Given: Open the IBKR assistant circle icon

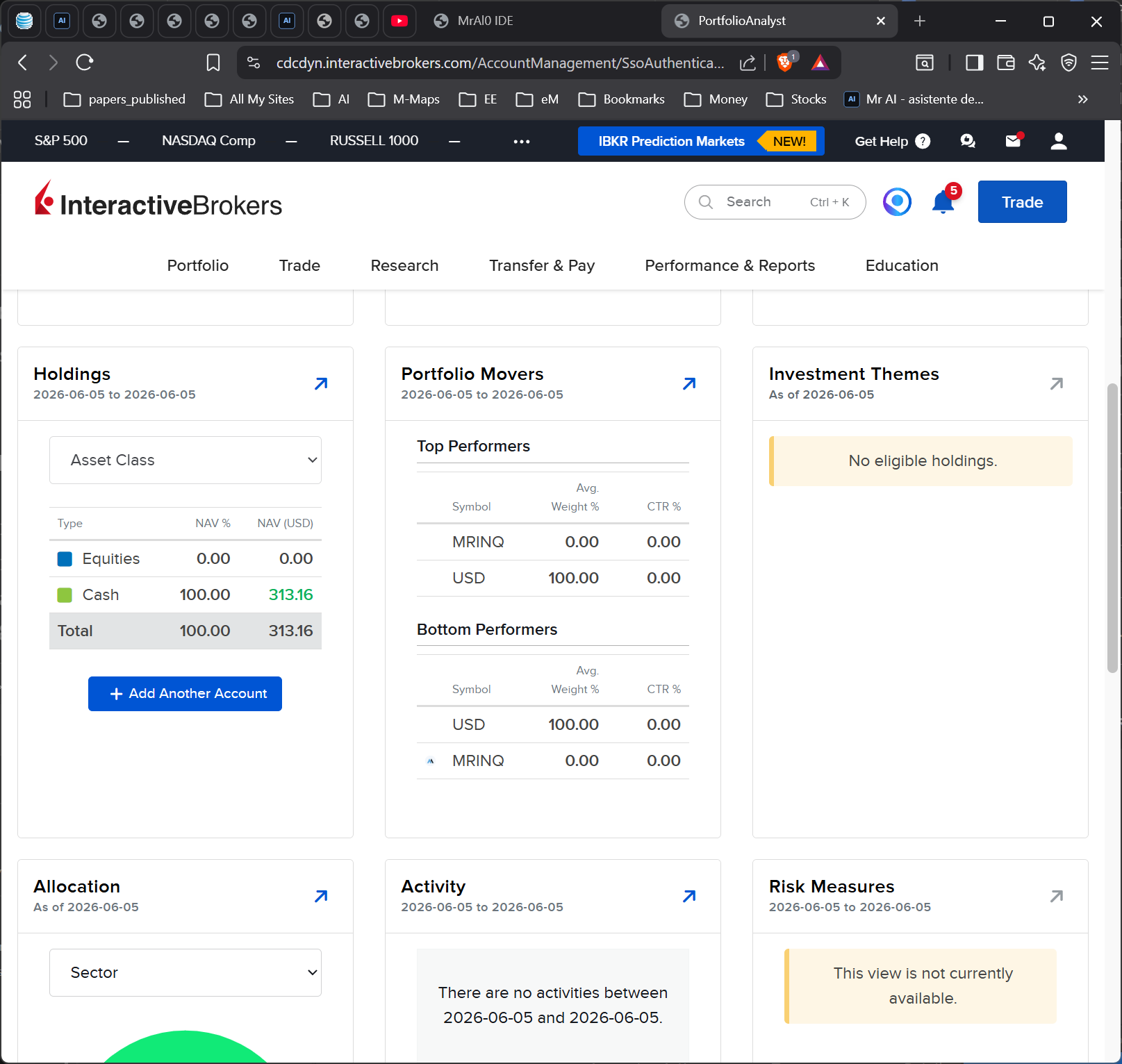Looking at the screenshot, I should (x=897, y=202).
